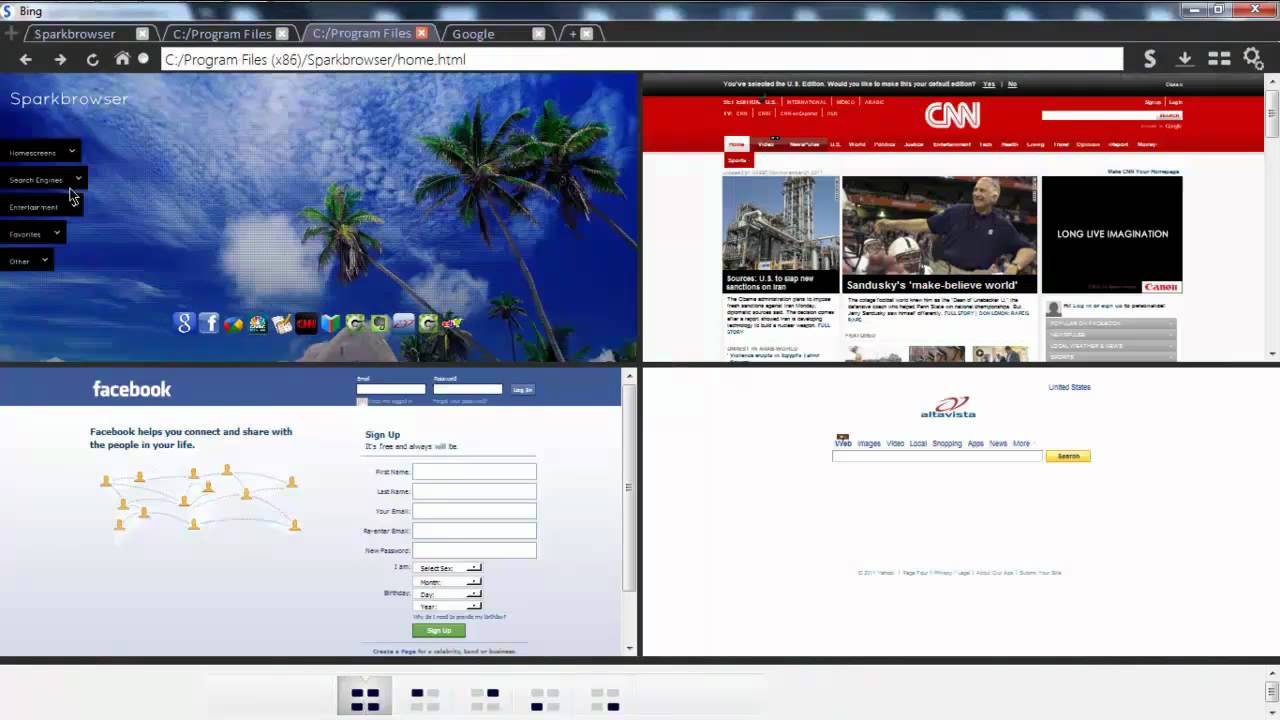The image size is (1280, 720).
Task: Open downloads with the download arrow icon
Action: tap(1185, 59)
